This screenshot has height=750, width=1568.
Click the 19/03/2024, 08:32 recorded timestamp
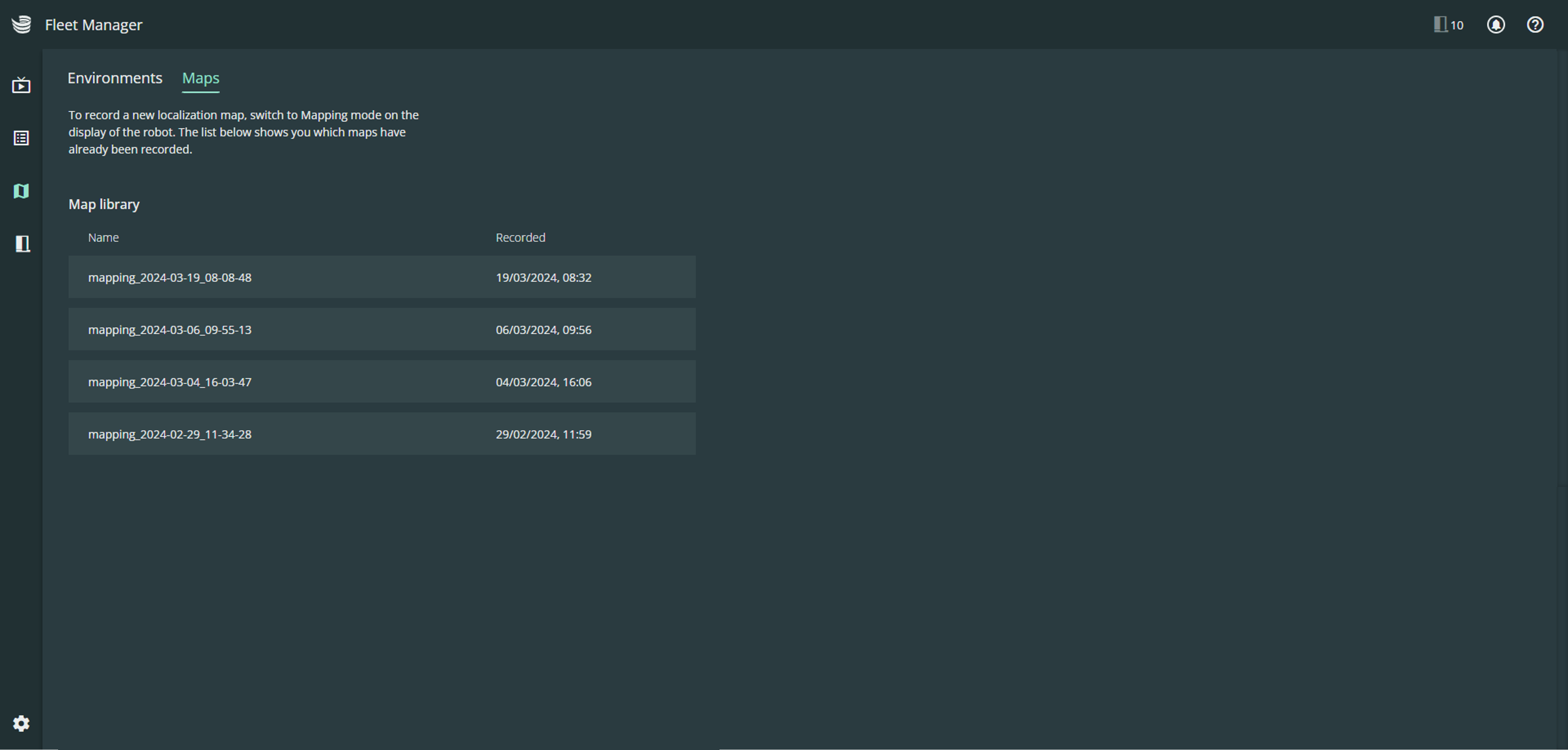[543, 278]
